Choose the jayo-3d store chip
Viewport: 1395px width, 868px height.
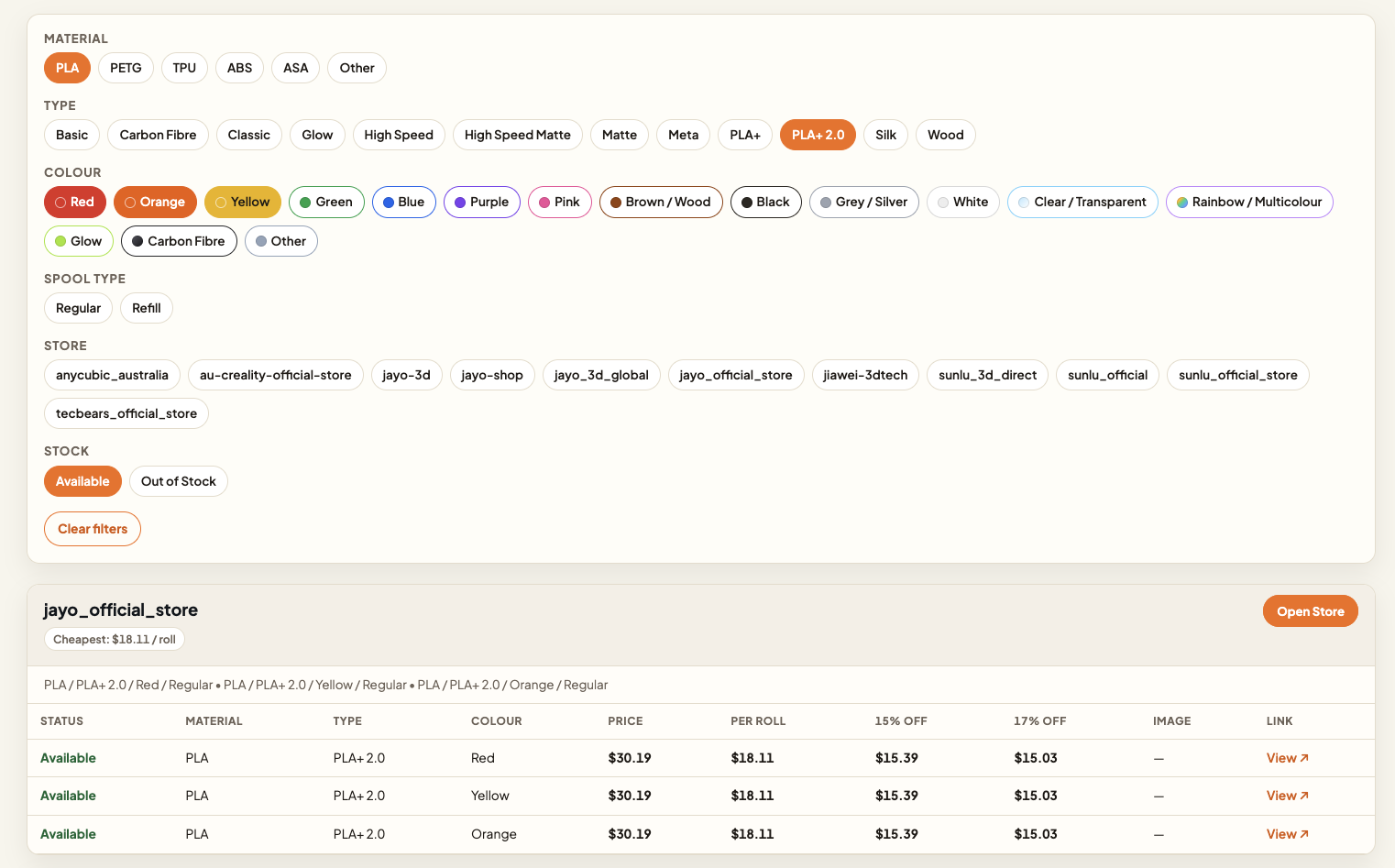406,375
